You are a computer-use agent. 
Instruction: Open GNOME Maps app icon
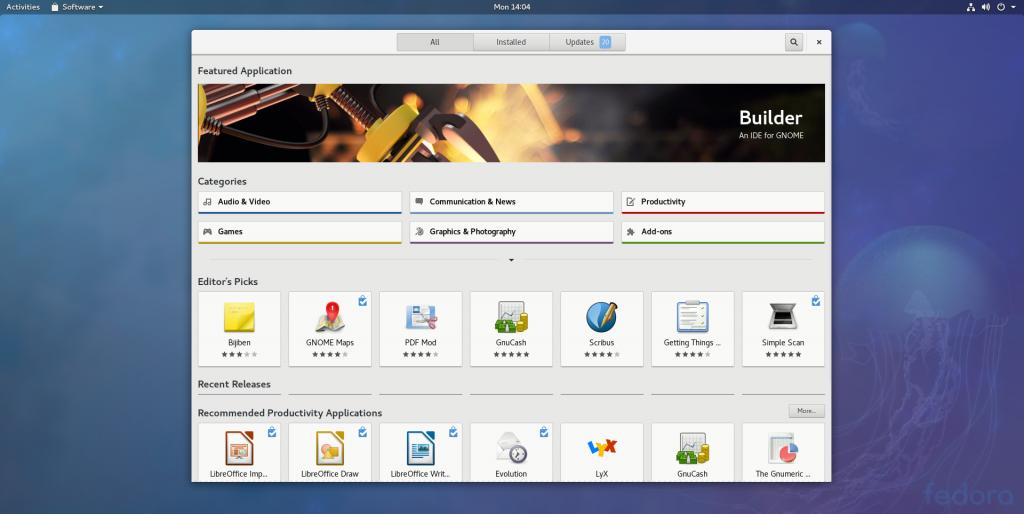pyautogui.click(x=330, y=317)
